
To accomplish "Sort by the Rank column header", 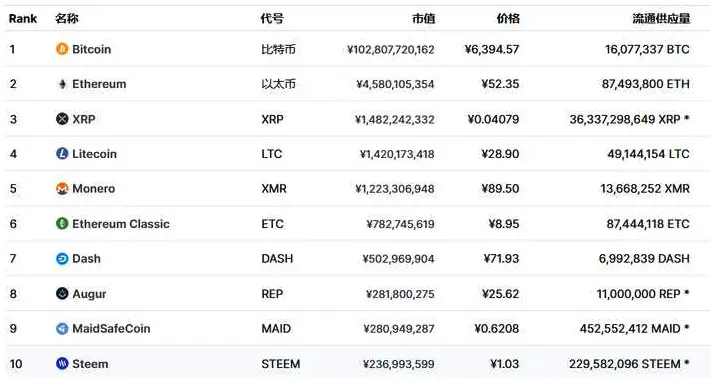I will click(23, 19).
